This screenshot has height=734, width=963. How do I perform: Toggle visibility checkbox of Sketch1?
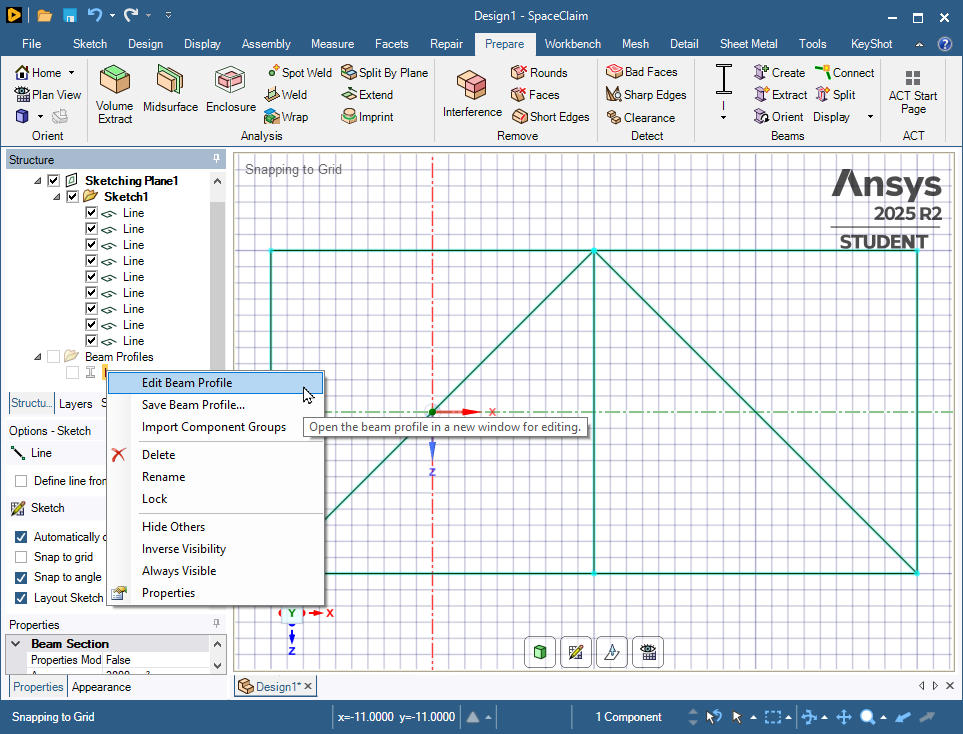click(72, 197)
